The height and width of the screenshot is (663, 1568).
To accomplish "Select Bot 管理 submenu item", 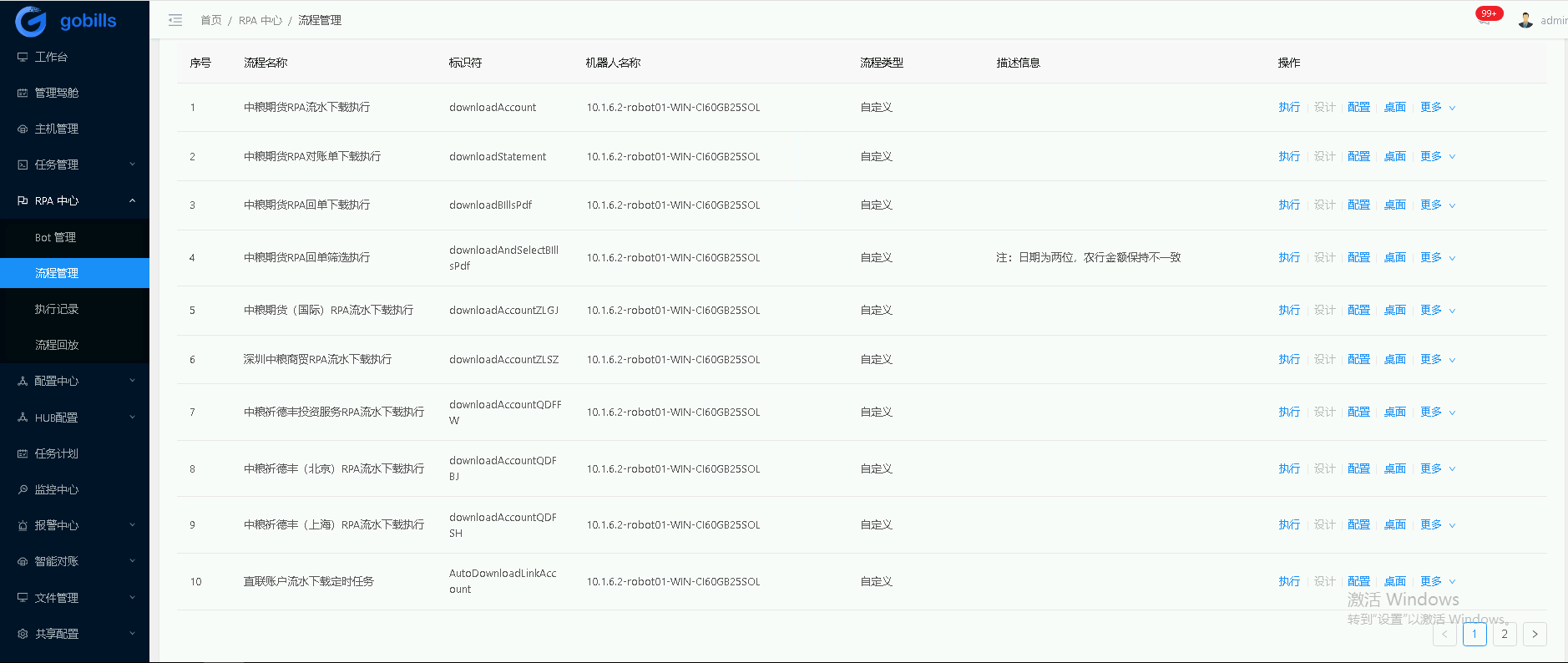I will 55,237.
